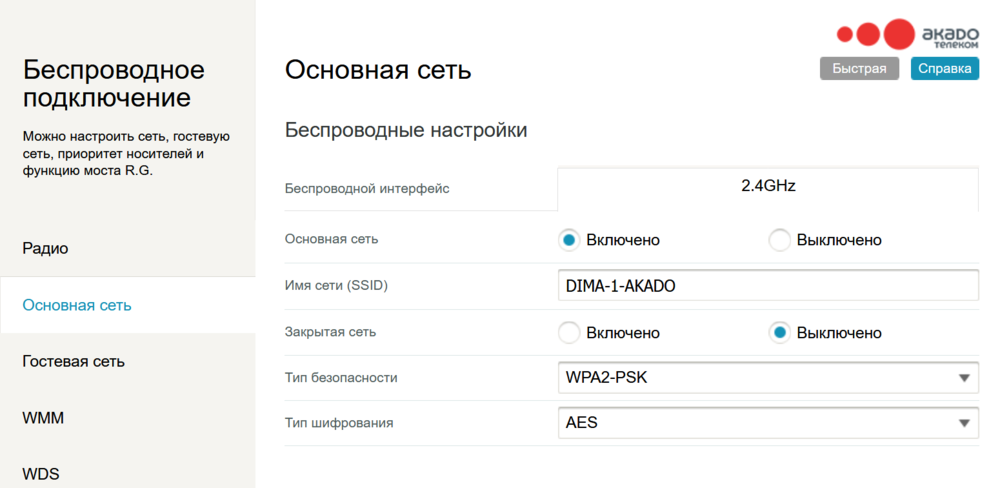Select the 2.4GHz interface tab
The image size is (1000, 488).
coord(767,186)
